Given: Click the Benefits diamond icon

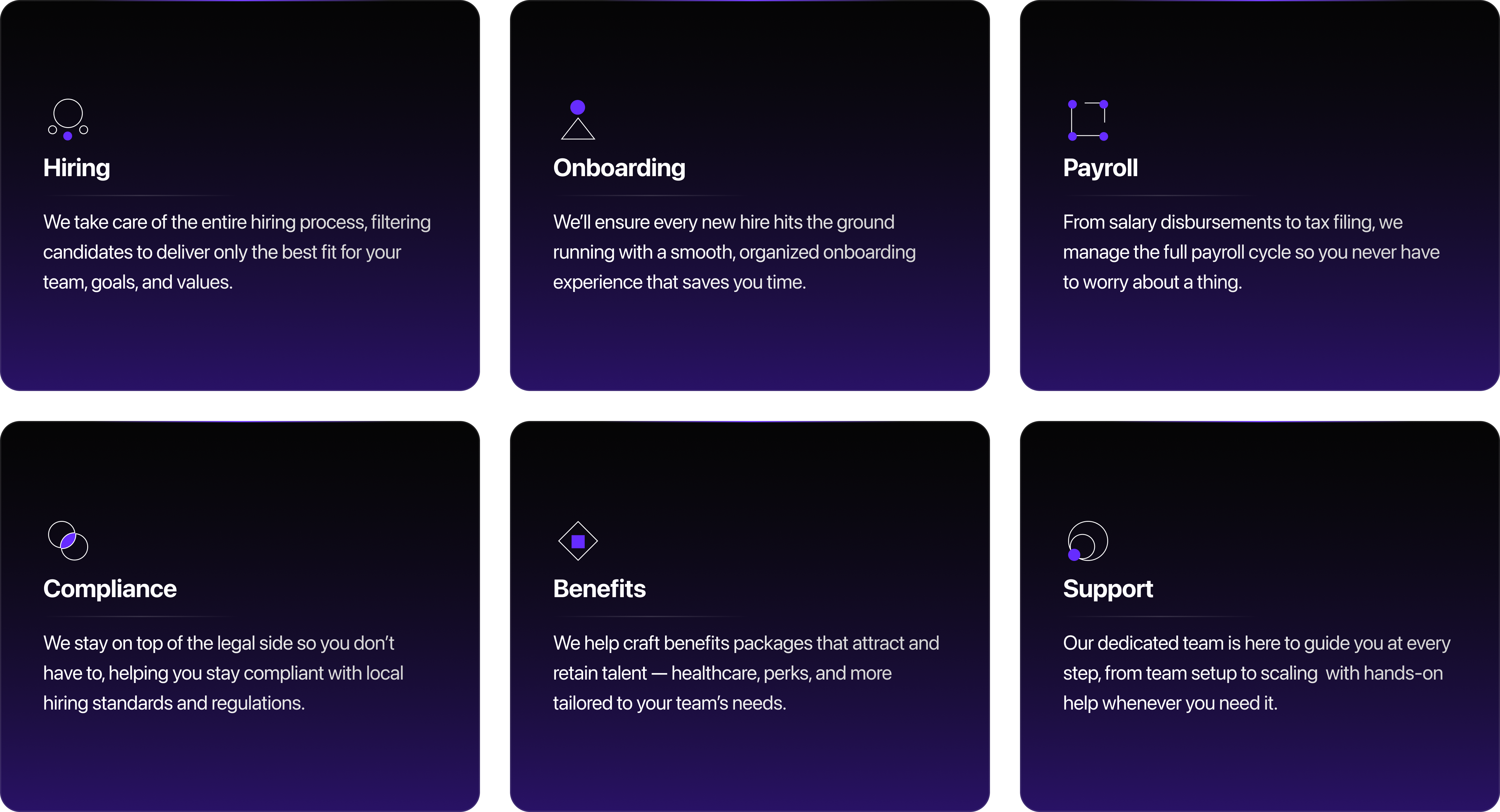Looking at the screenshot, I should (577, 541).
